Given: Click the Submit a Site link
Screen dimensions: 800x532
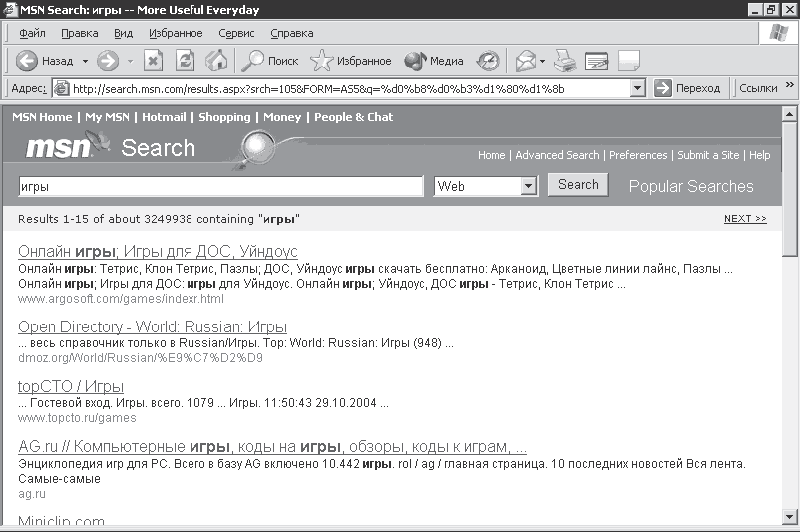Looking at the screenshot, I should [708, 155].
